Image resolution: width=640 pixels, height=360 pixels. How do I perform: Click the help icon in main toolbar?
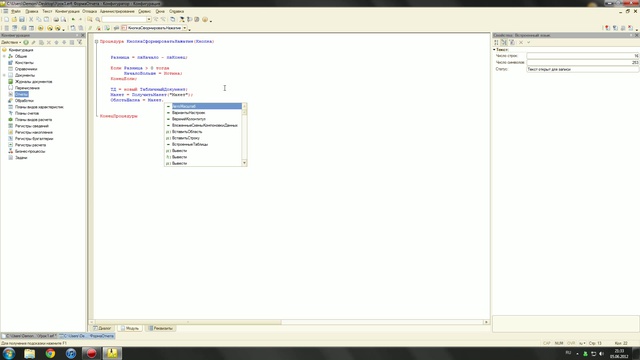pos(205,19)
